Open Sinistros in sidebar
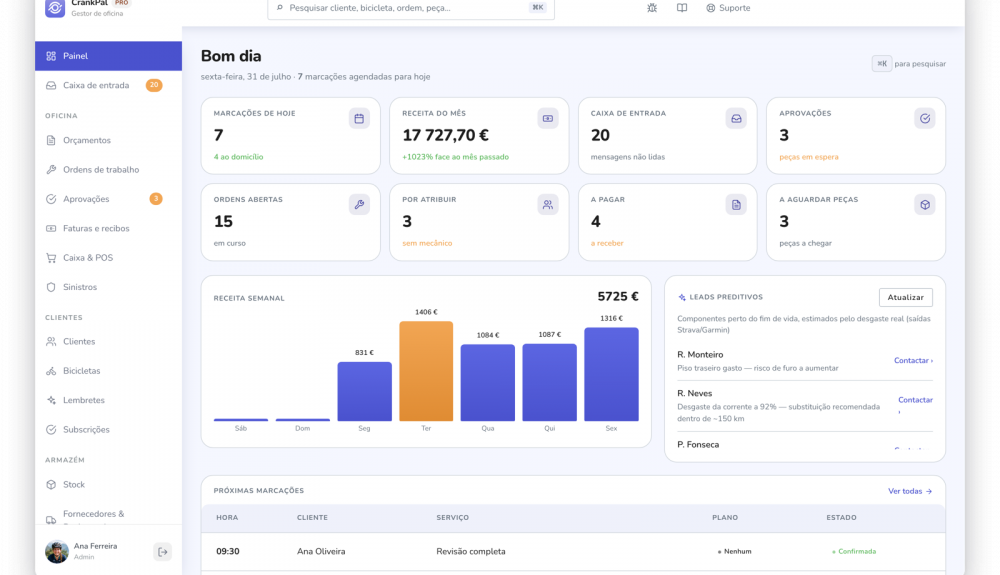 (108, 287)
